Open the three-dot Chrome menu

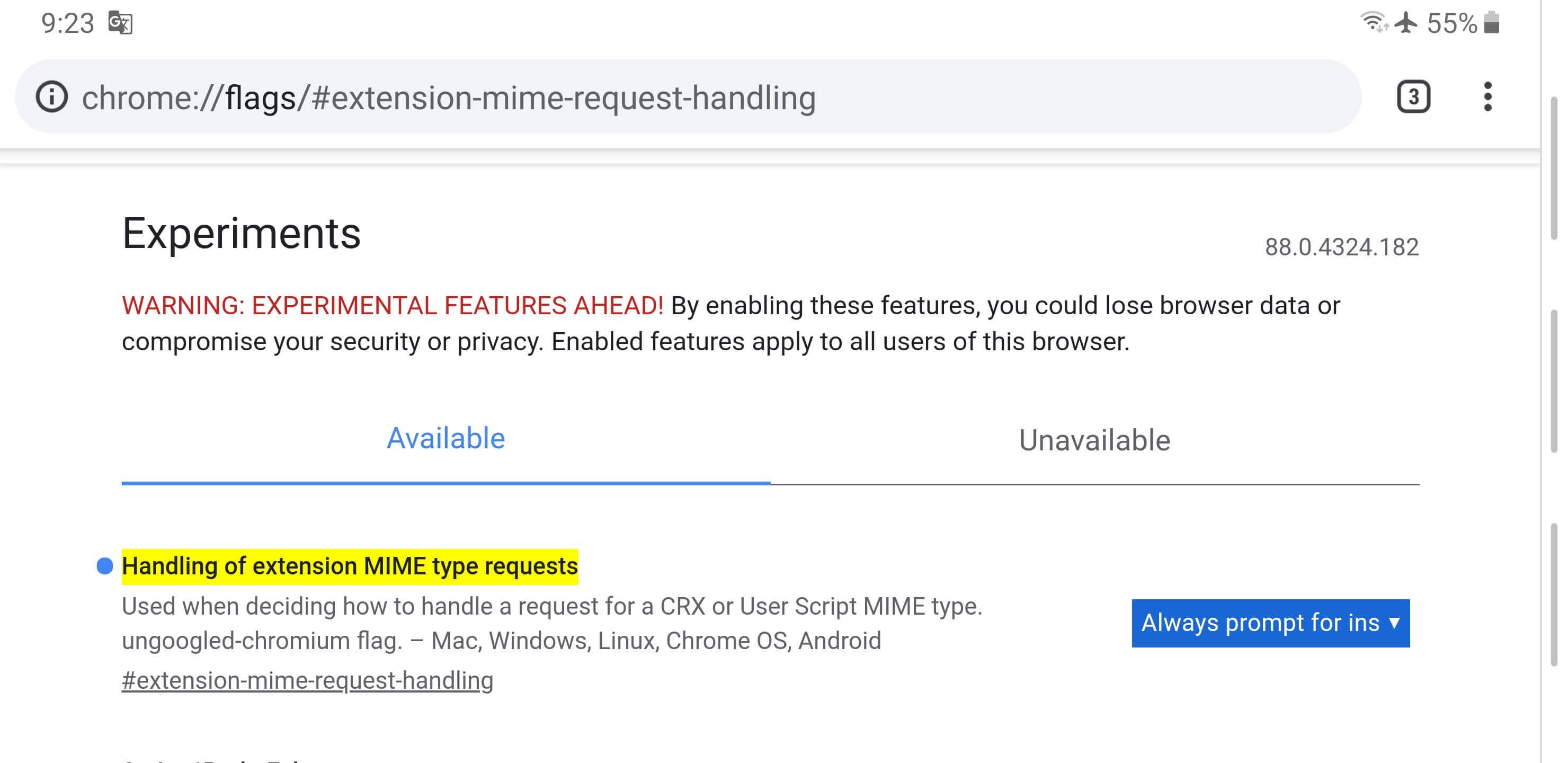click(1487, 97)
